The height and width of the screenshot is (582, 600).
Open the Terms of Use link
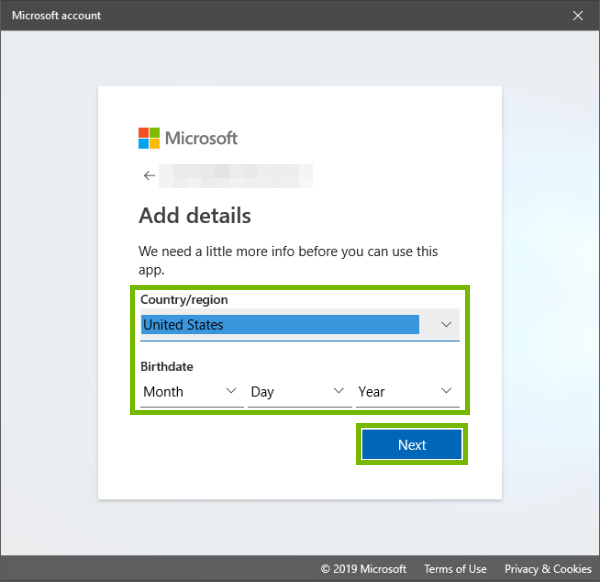pyautogui.click(x=455, y=569)
